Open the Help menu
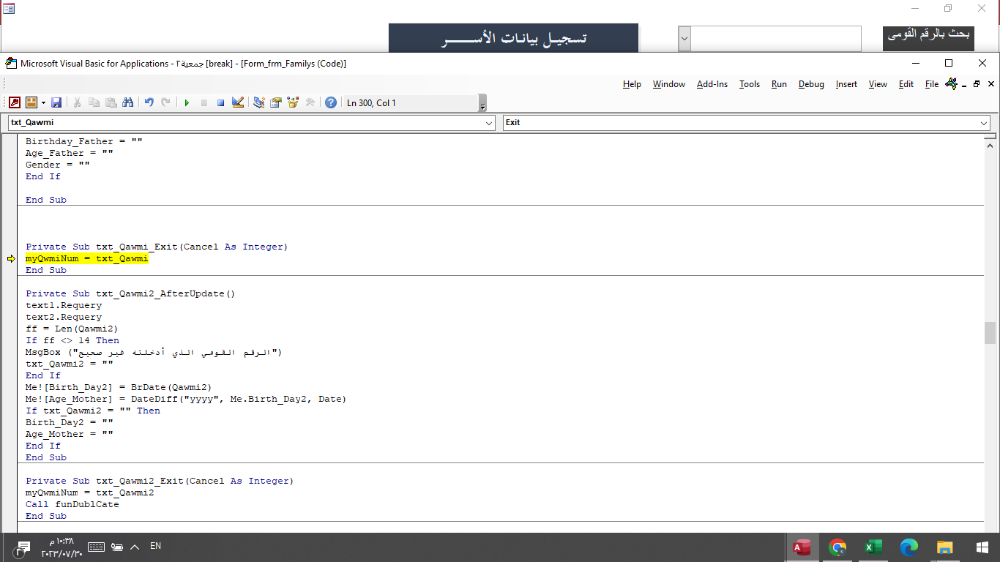 click(x=632, y=84)
